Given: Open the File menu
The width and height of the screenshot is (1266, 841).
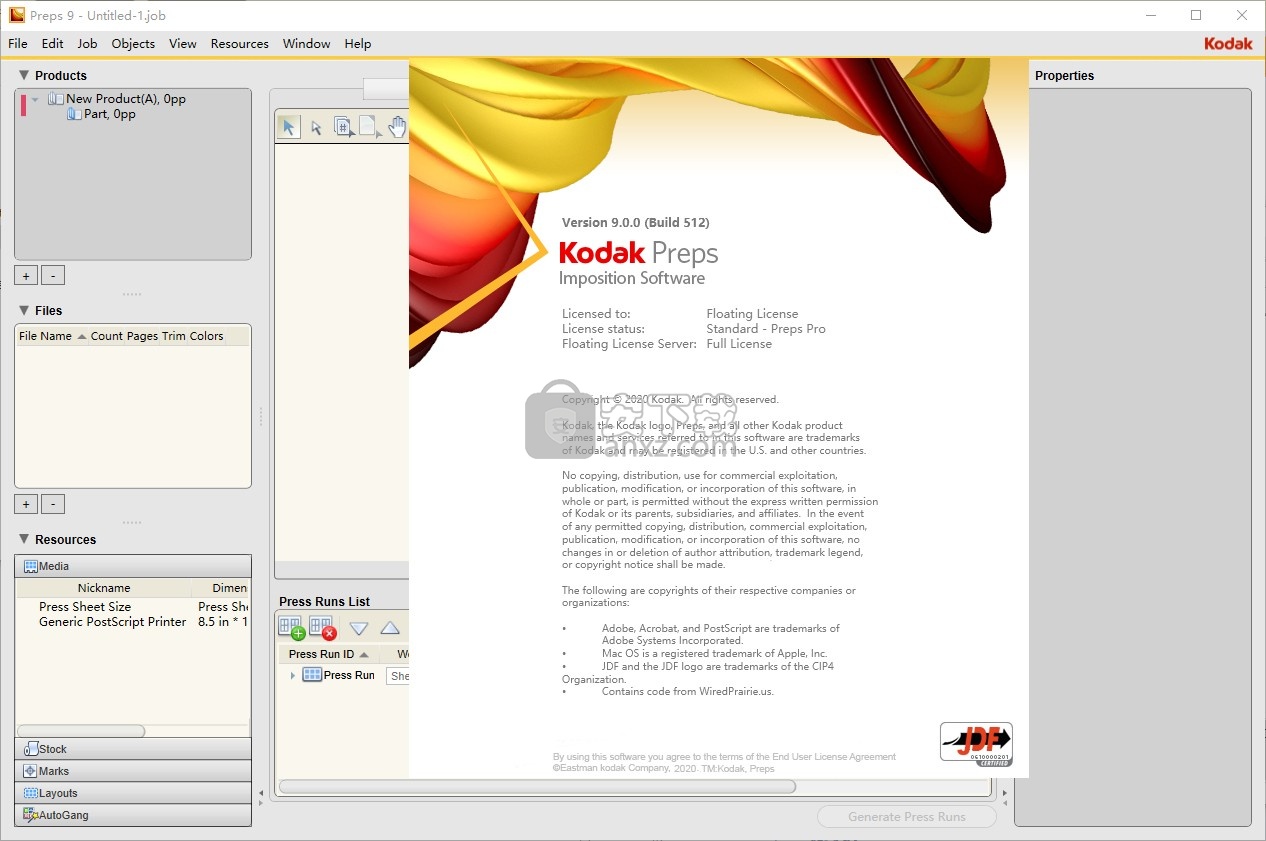Looking at the screenshot, I should pos(18,43).
